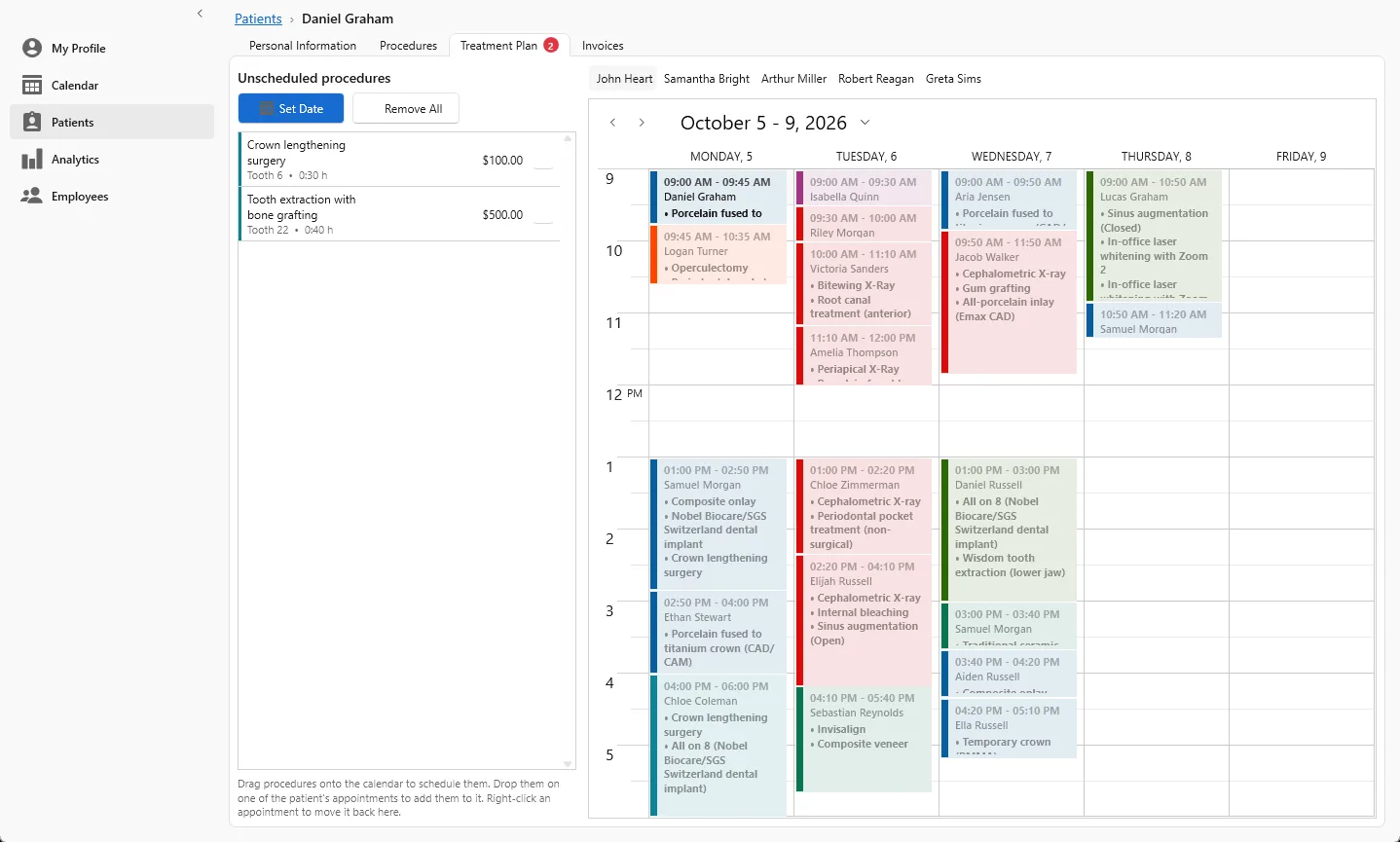The width and height of the screenshot is (1400, 842).
Task: Open Analytics via the bar chart icon
Action: tap(32, 159)
